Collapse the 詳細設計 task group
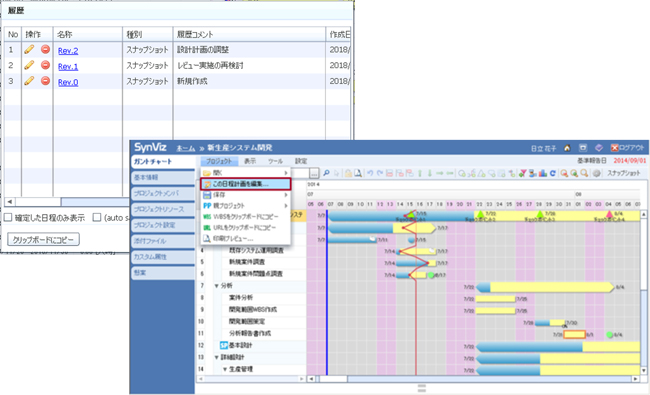Image resolution: width=650 pixels, height=395 pixels. pyautogui.click(x=216, y=357)
